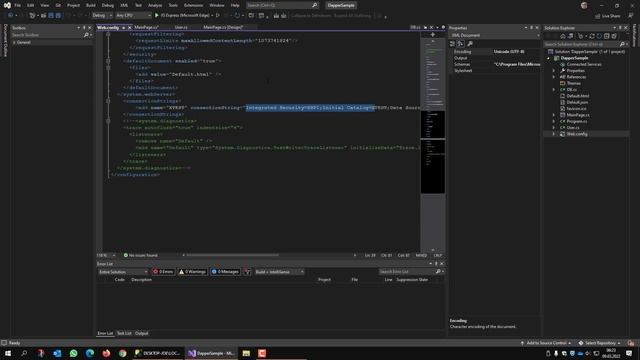Click Add to Source Control in status bar
640x360 pixels.
(546, 343)
